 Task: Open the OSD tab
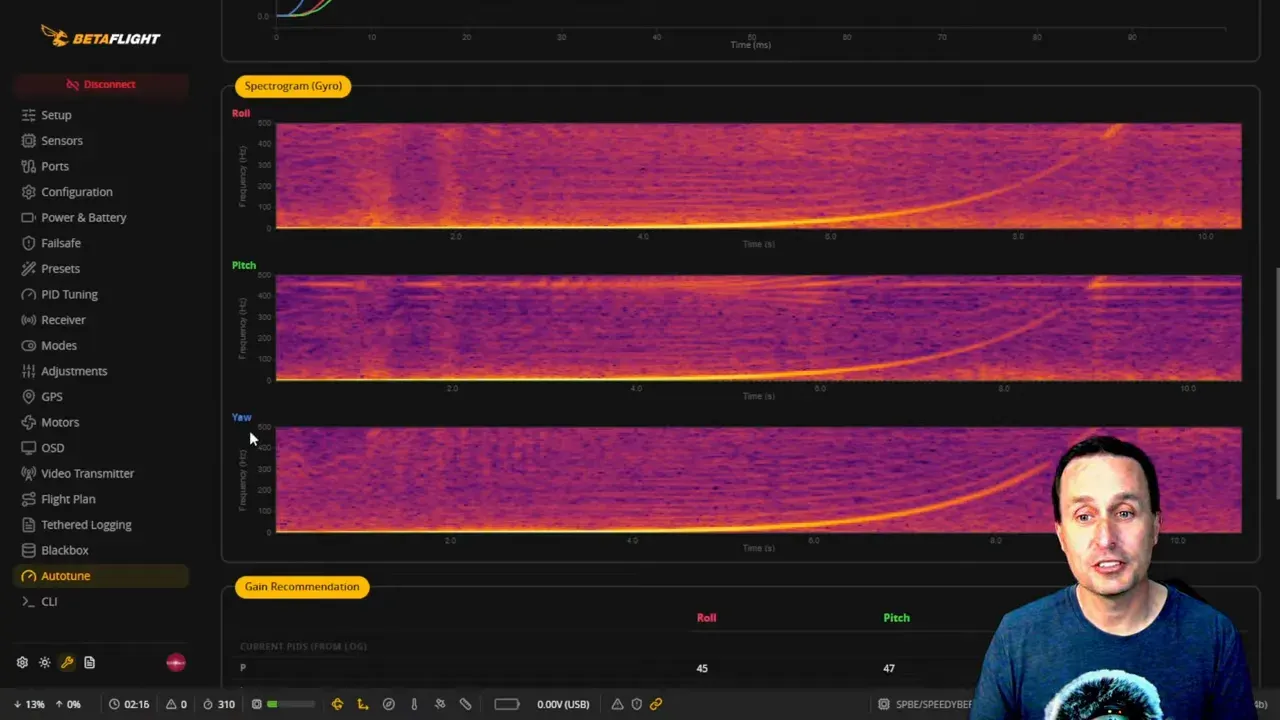click(x=100, y=448)
